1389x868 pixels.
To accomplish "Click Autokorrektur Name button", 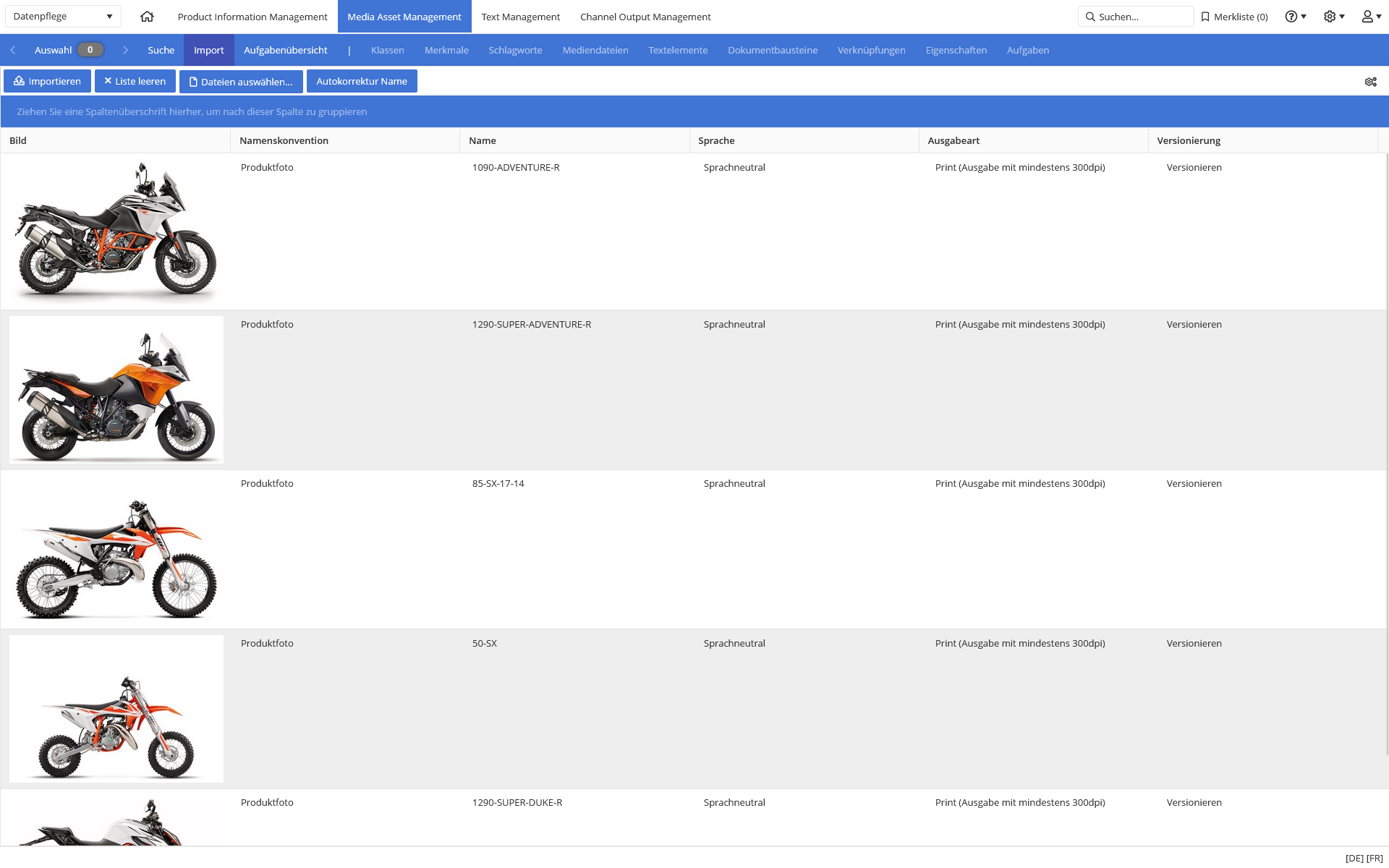I will (362, 81).
